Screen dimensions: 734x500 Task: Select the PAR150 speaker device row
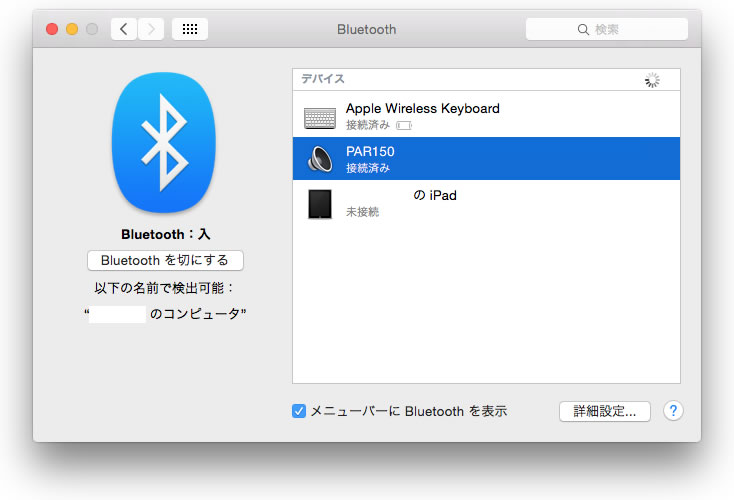[x=486, y=159]
